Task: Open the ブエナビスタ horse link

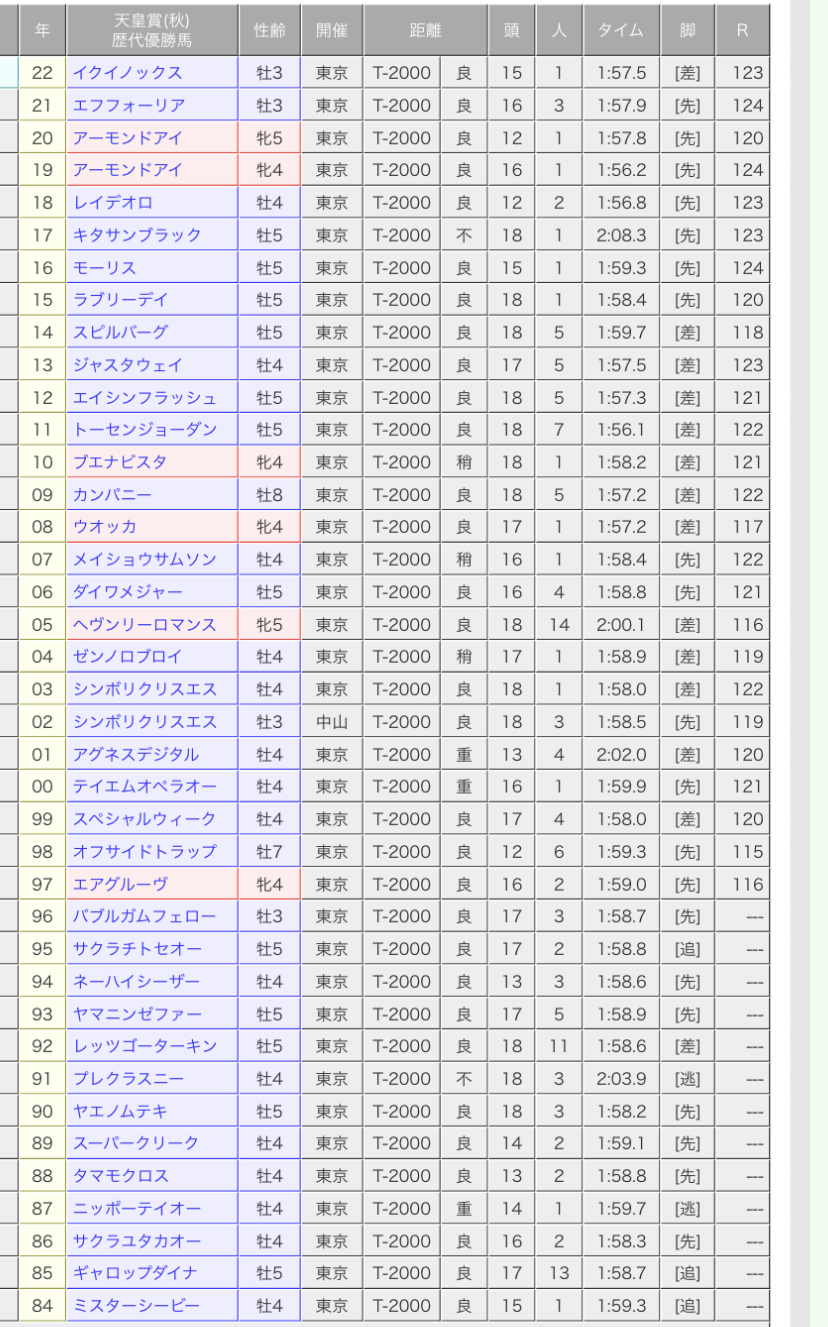Action: (x=120, y=462)
